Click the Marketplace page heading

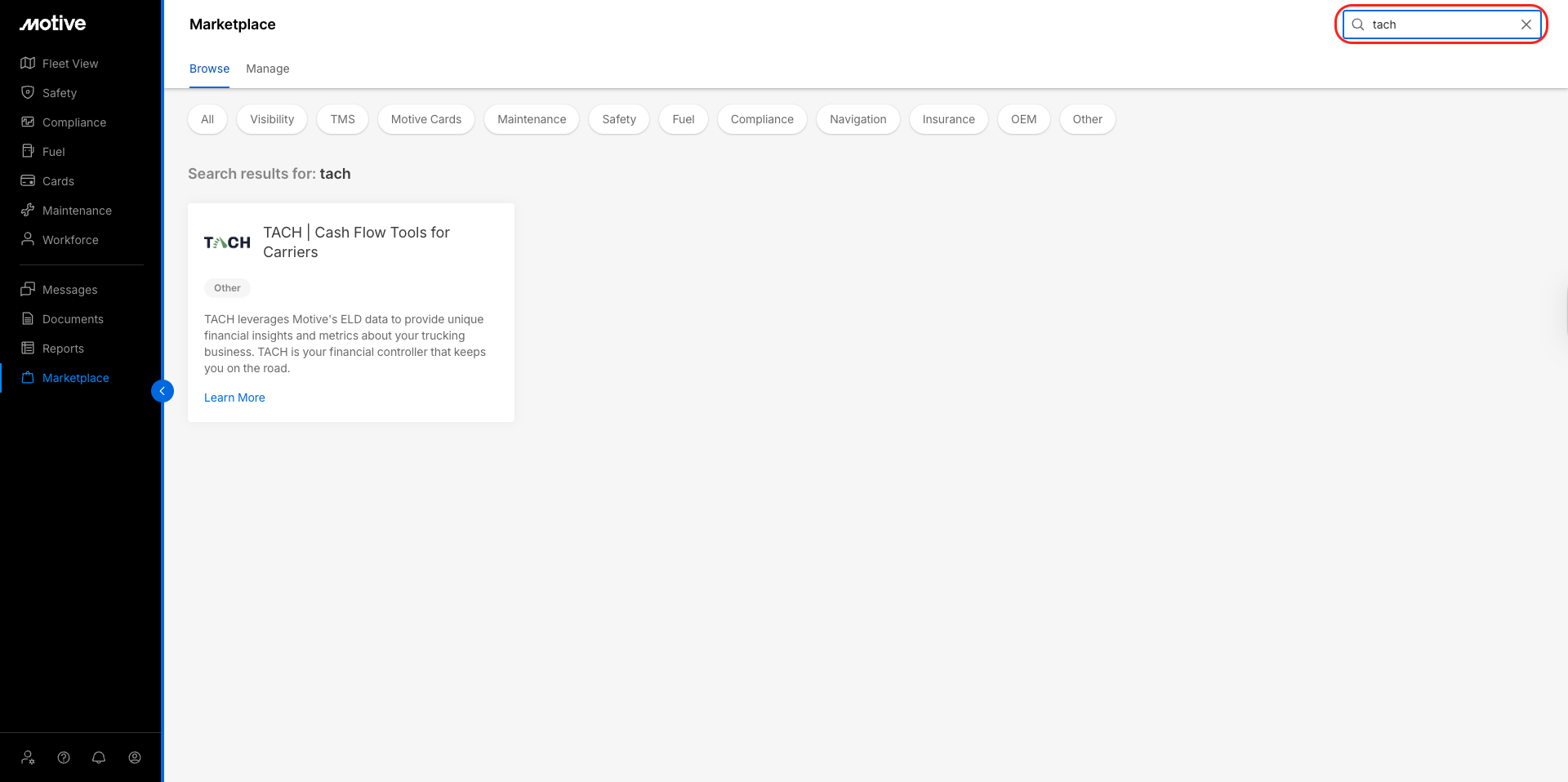tap(233, 24)
